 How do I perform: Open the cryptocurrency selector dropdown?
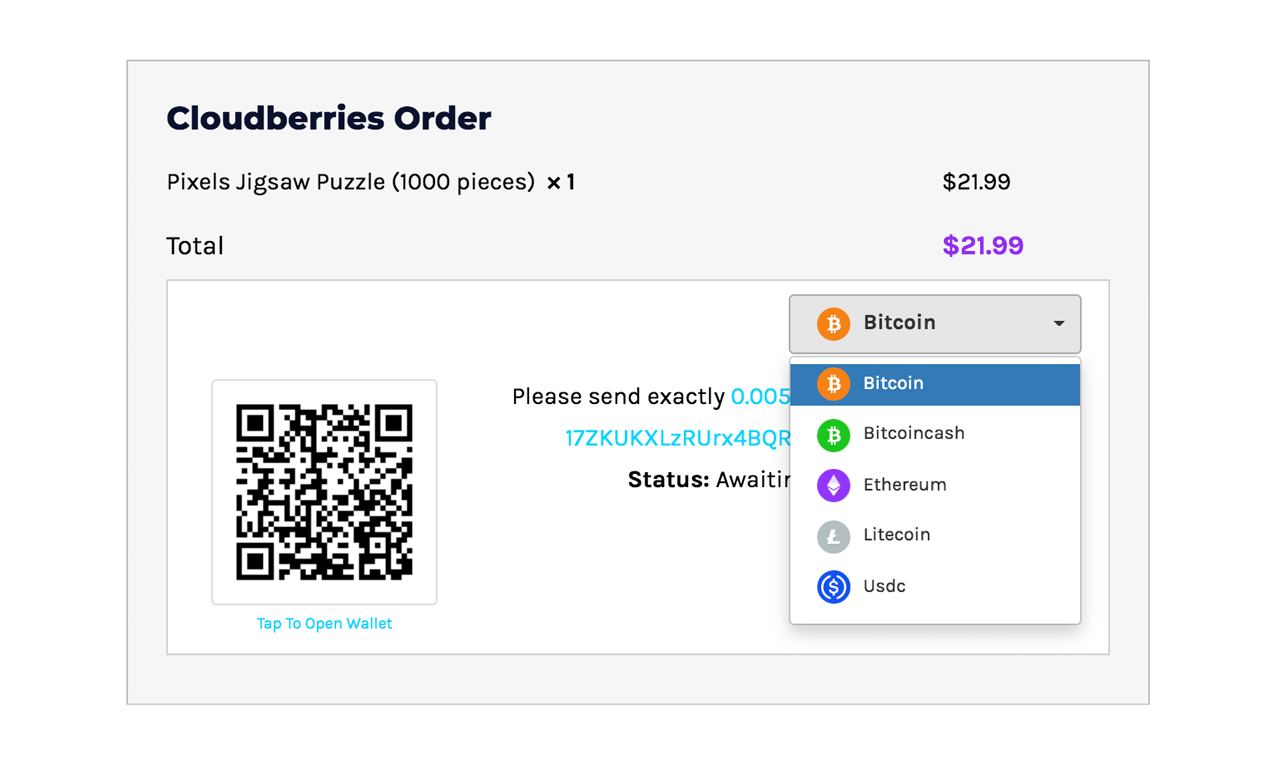935,323
